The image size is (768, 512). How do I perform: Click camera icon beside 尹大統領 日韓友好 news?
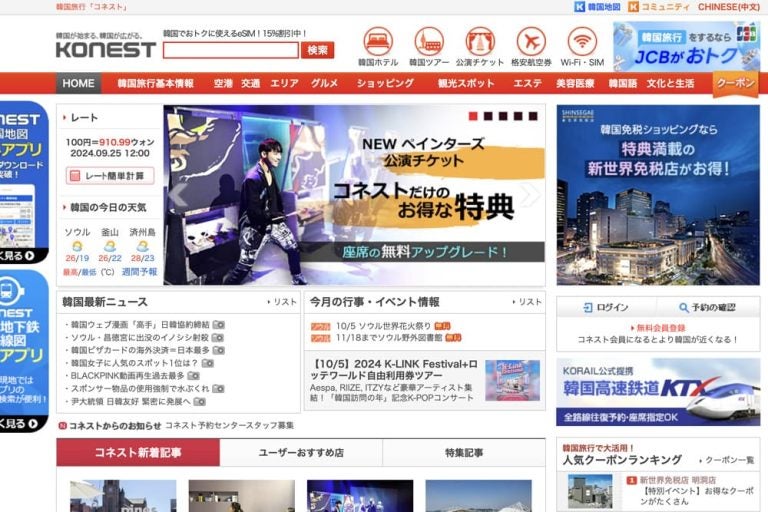pyautogui.click(x=199, y=402)
